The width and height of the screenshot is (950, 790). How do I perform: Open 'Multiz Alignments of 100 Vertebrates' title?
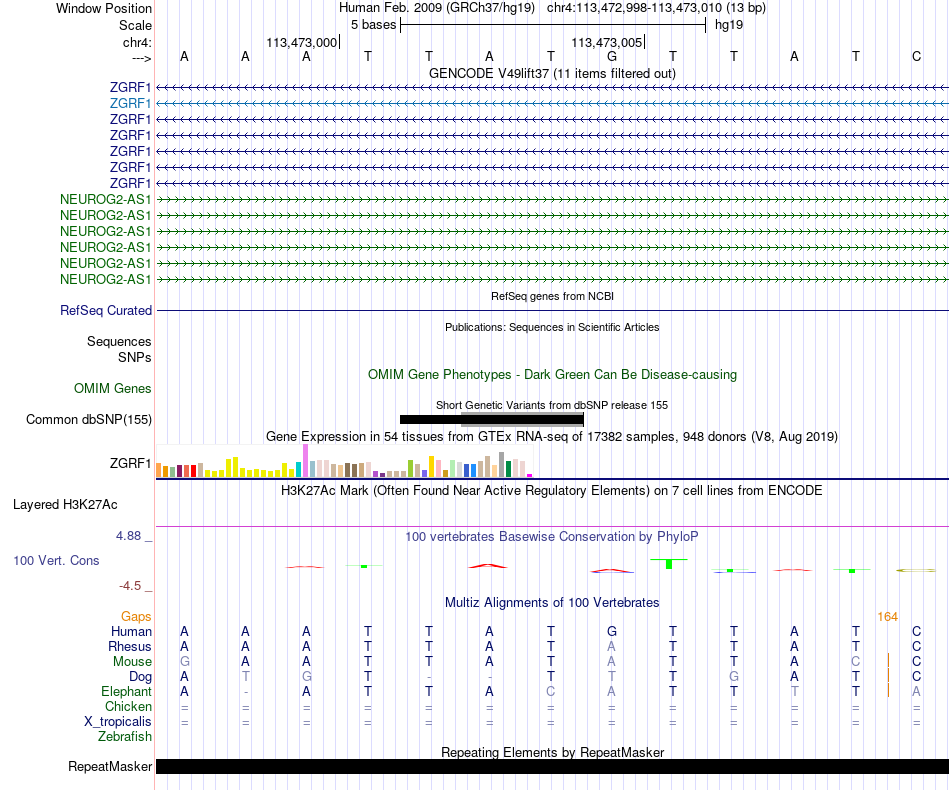coord(552,602)
